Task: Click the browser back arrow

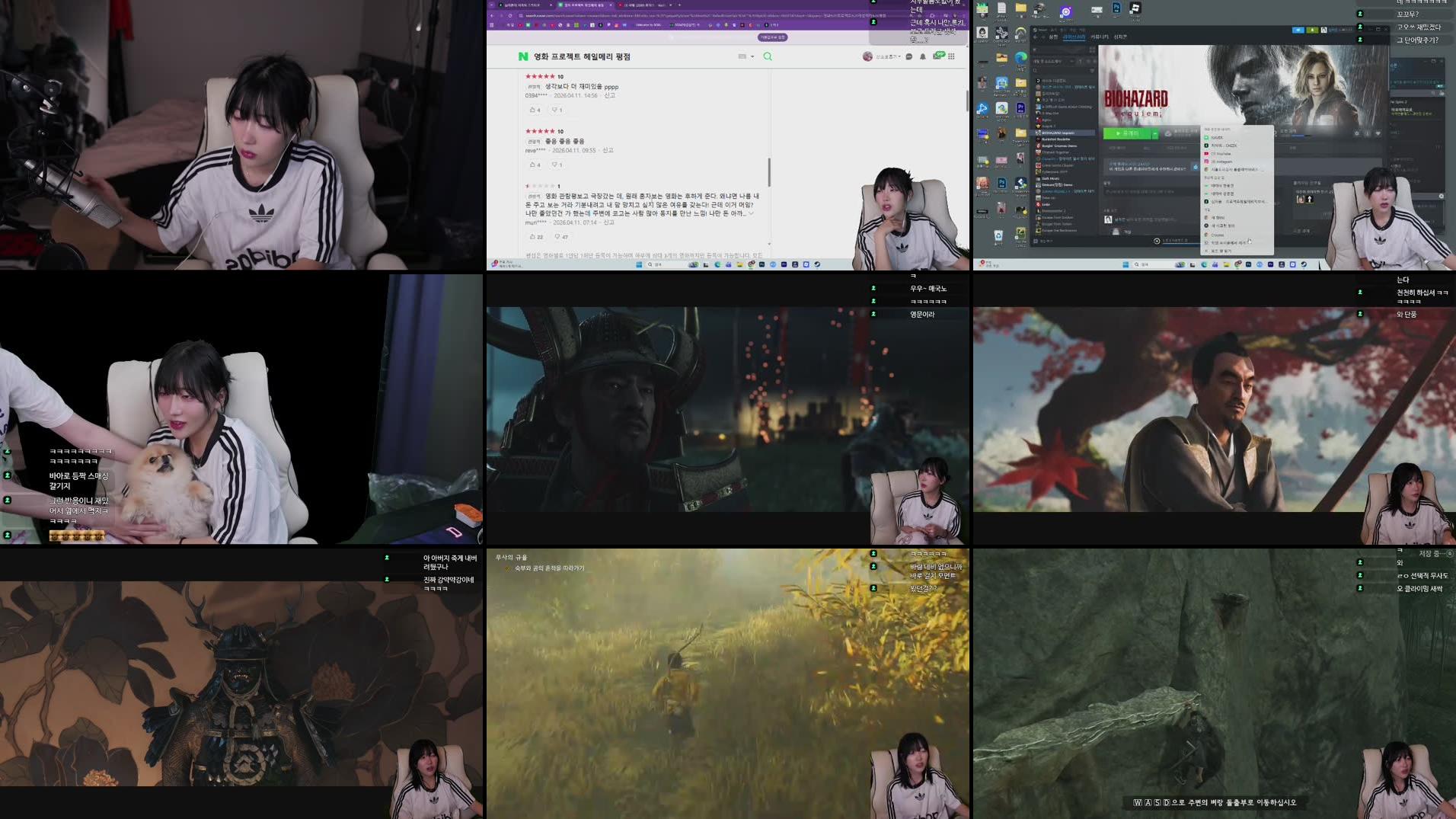Action: [x=492, y=15]
